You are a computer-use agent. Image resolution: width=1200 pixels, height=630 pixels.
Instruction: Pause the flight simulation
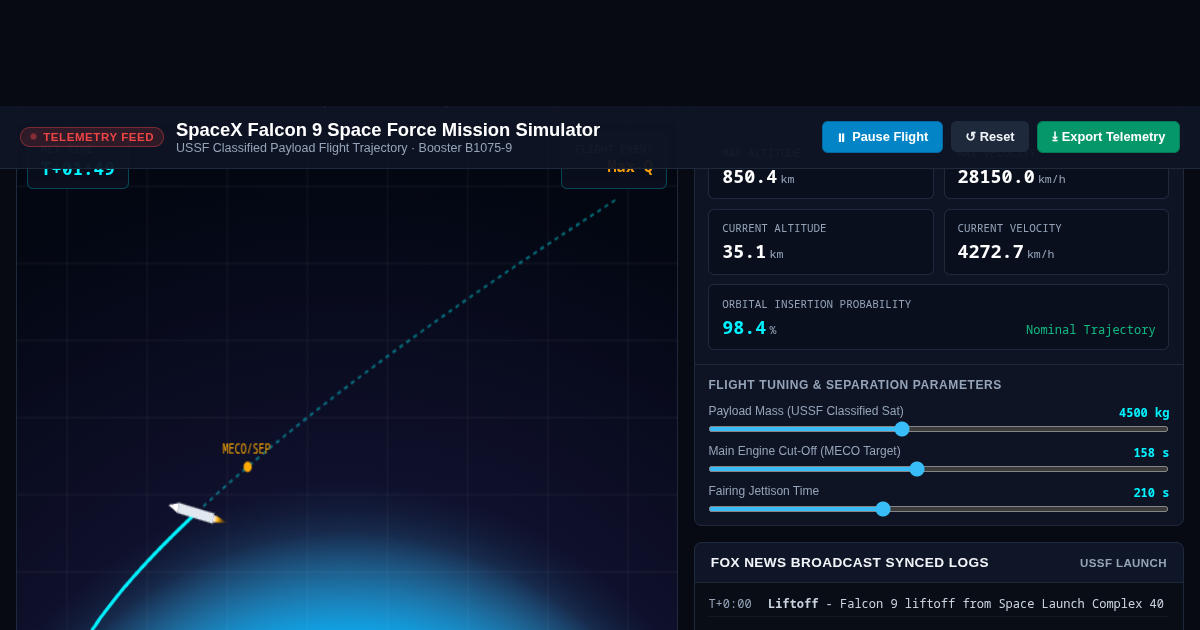click(x=882, y=137)
